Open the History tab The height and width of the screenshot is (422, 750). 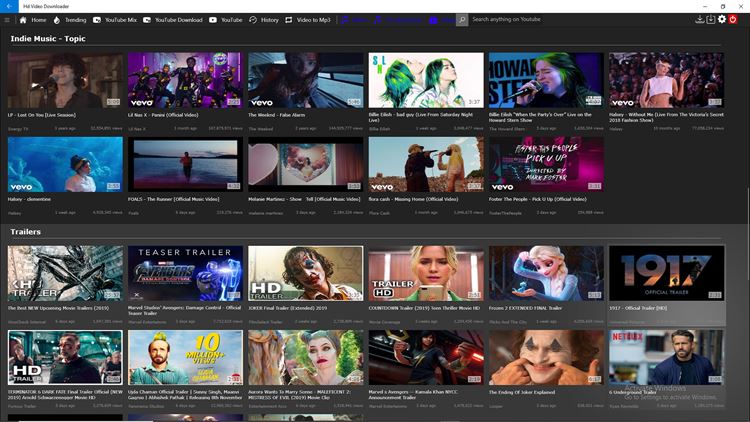click(264, 20)
